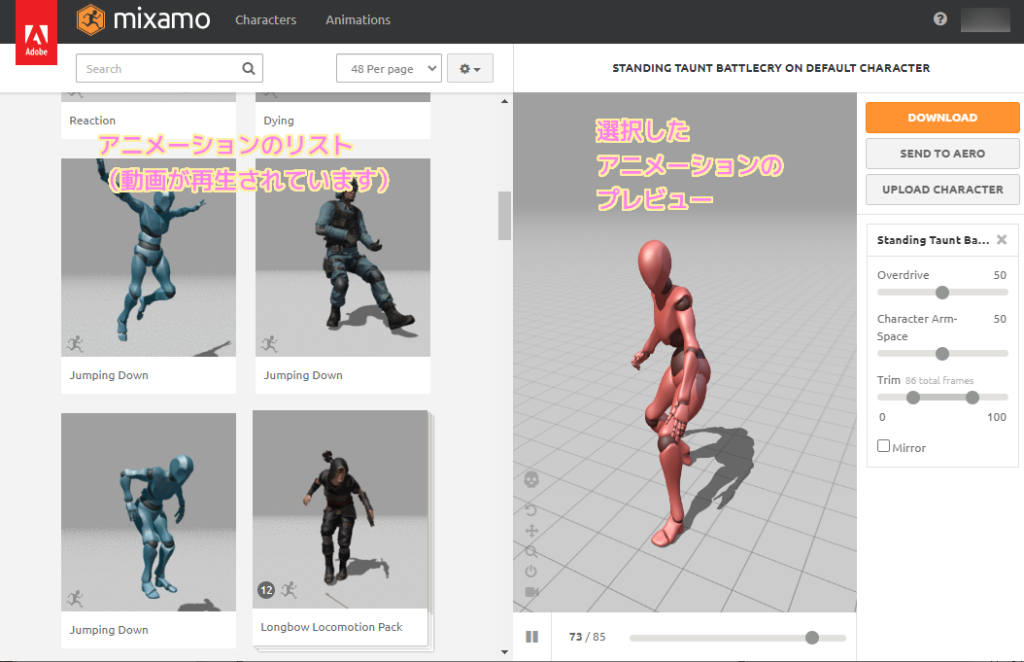Click the UPLOAD CHARACTER button

(x=941, y=189)
